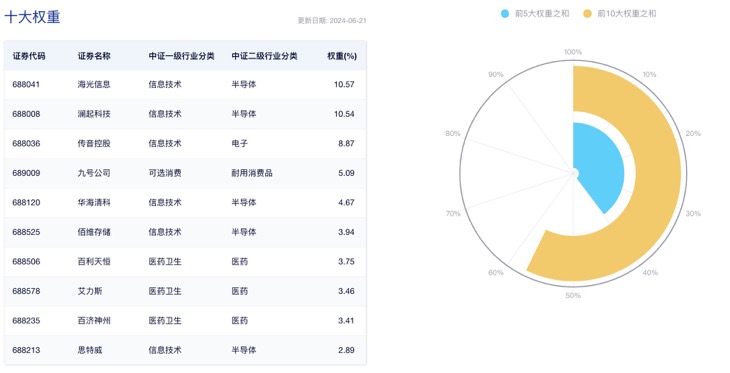Image resolution: width=730 pixels, height=373 pixels.
Task: Toggle the 前5大权重之和 legend series
Action: tap(535, 14)
